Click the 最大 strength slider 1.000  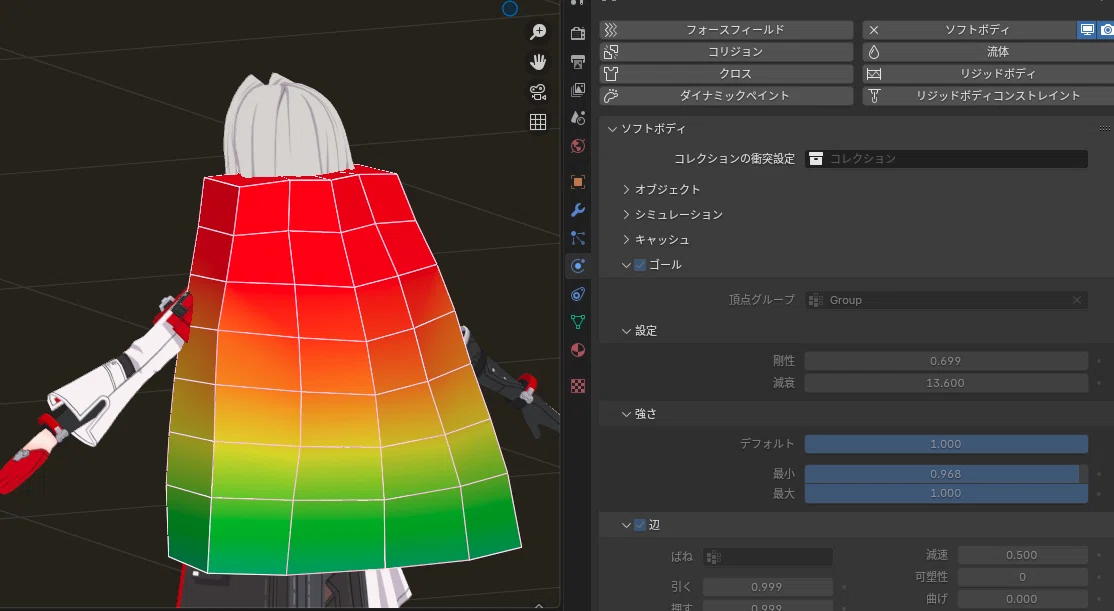946,494
